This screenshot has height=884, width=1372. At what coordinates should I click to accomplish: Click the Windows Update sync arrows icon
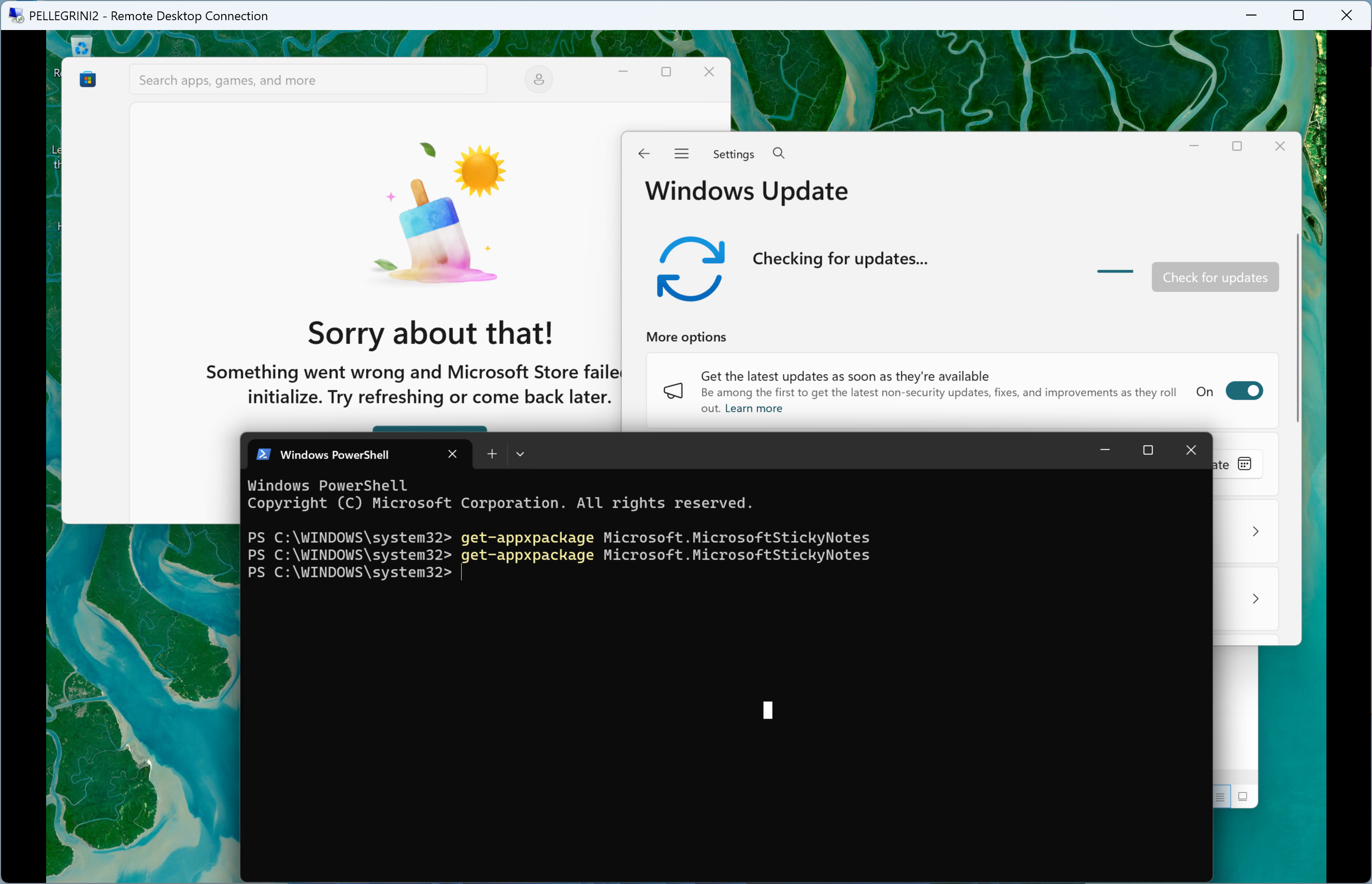(690, 269)
